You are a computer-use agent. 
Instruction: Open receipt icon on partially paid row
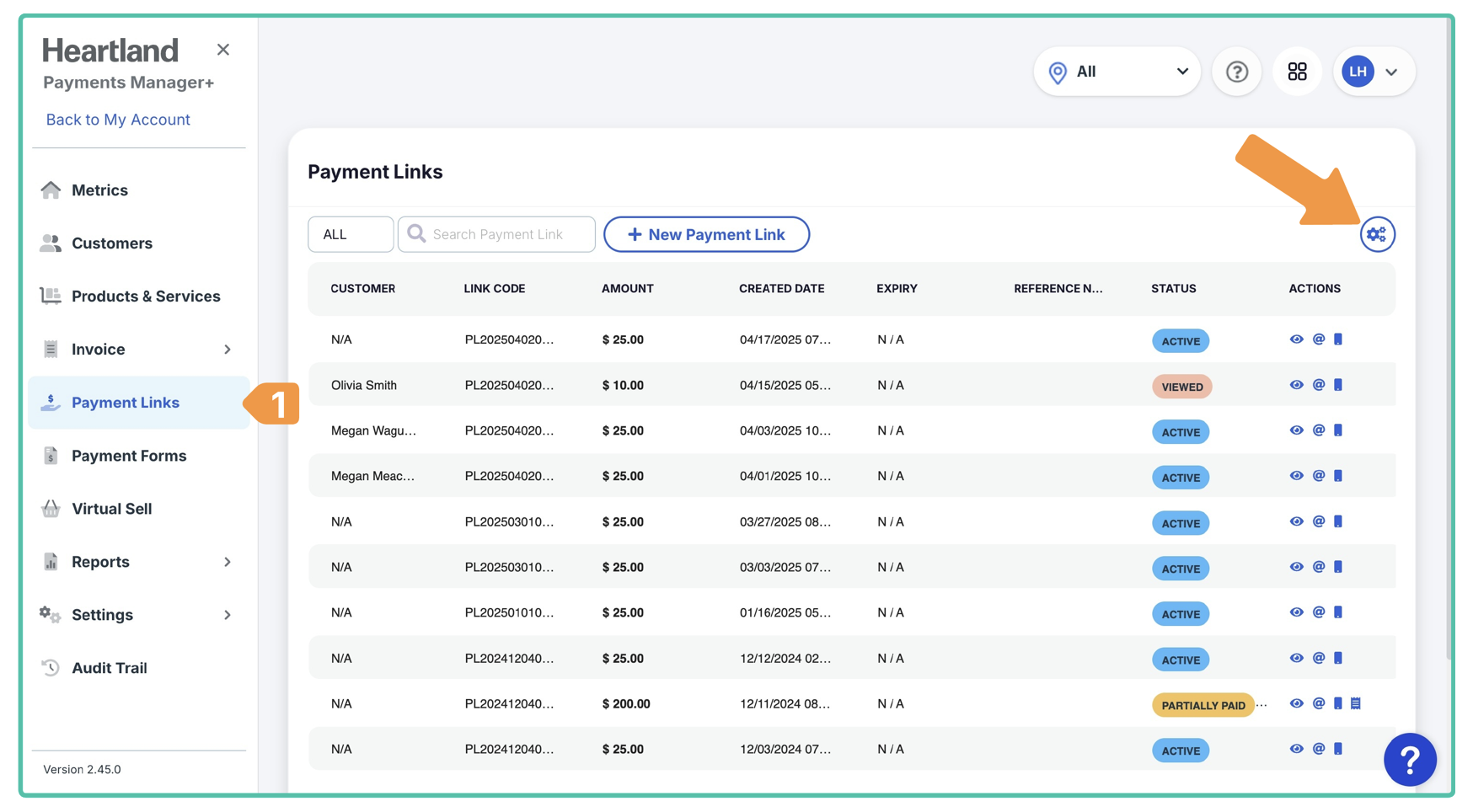coord(1356,703)
